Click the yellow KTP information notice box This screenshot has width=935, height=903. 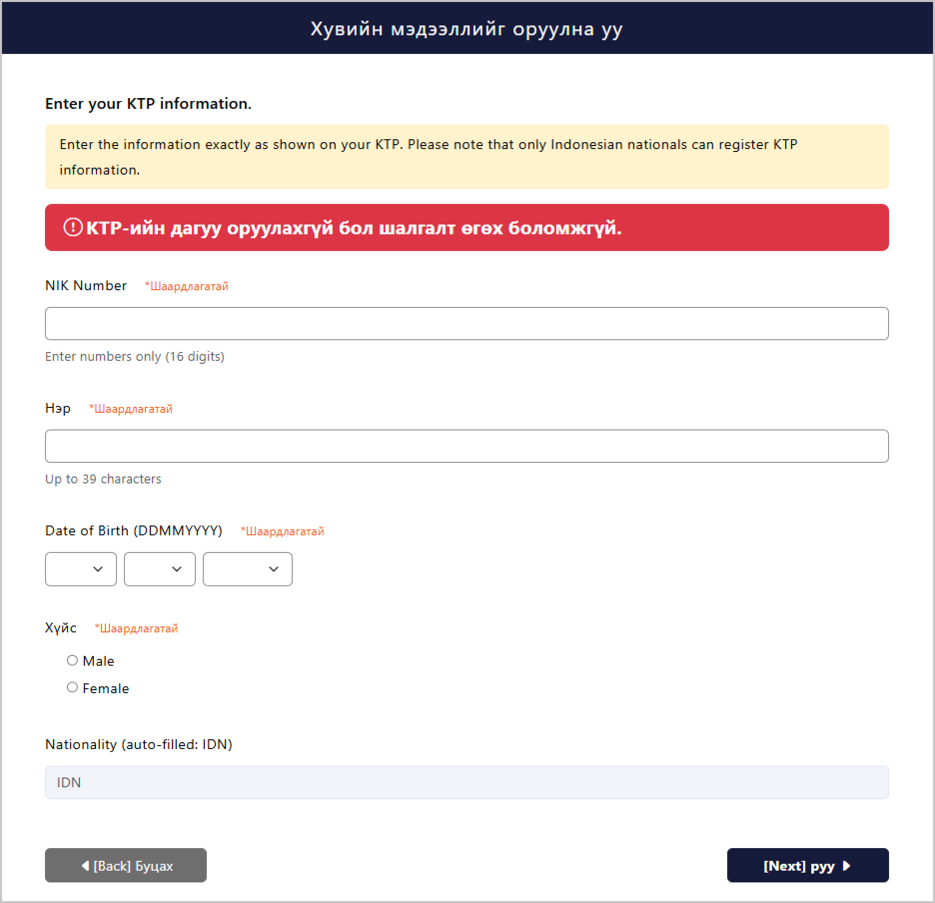tap(467, 157)
